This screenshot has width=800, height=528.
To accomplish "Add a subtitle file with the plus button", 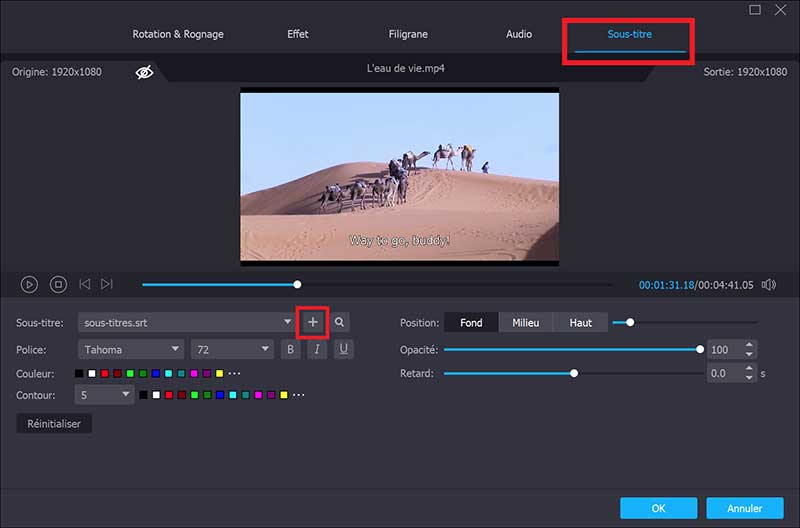I will [x=313, y=322].
